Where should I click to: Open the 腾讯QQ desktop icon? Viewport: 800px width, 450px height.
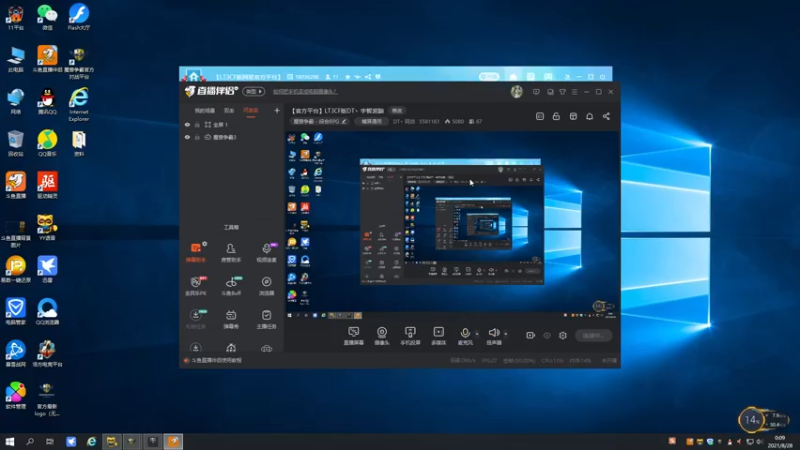point(47,102)
